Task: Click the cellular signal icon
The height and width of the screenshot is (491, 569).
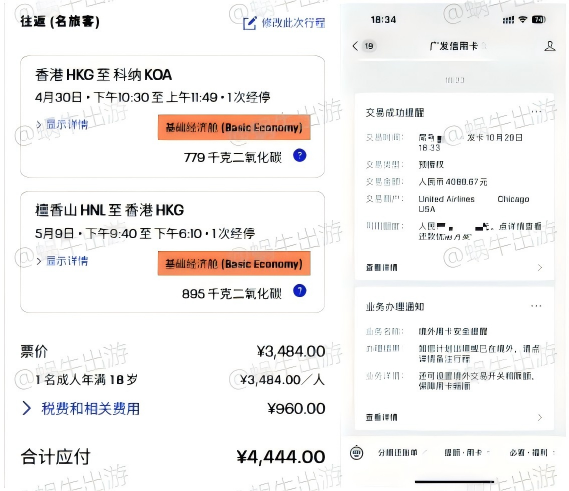Action: [508, 20]
